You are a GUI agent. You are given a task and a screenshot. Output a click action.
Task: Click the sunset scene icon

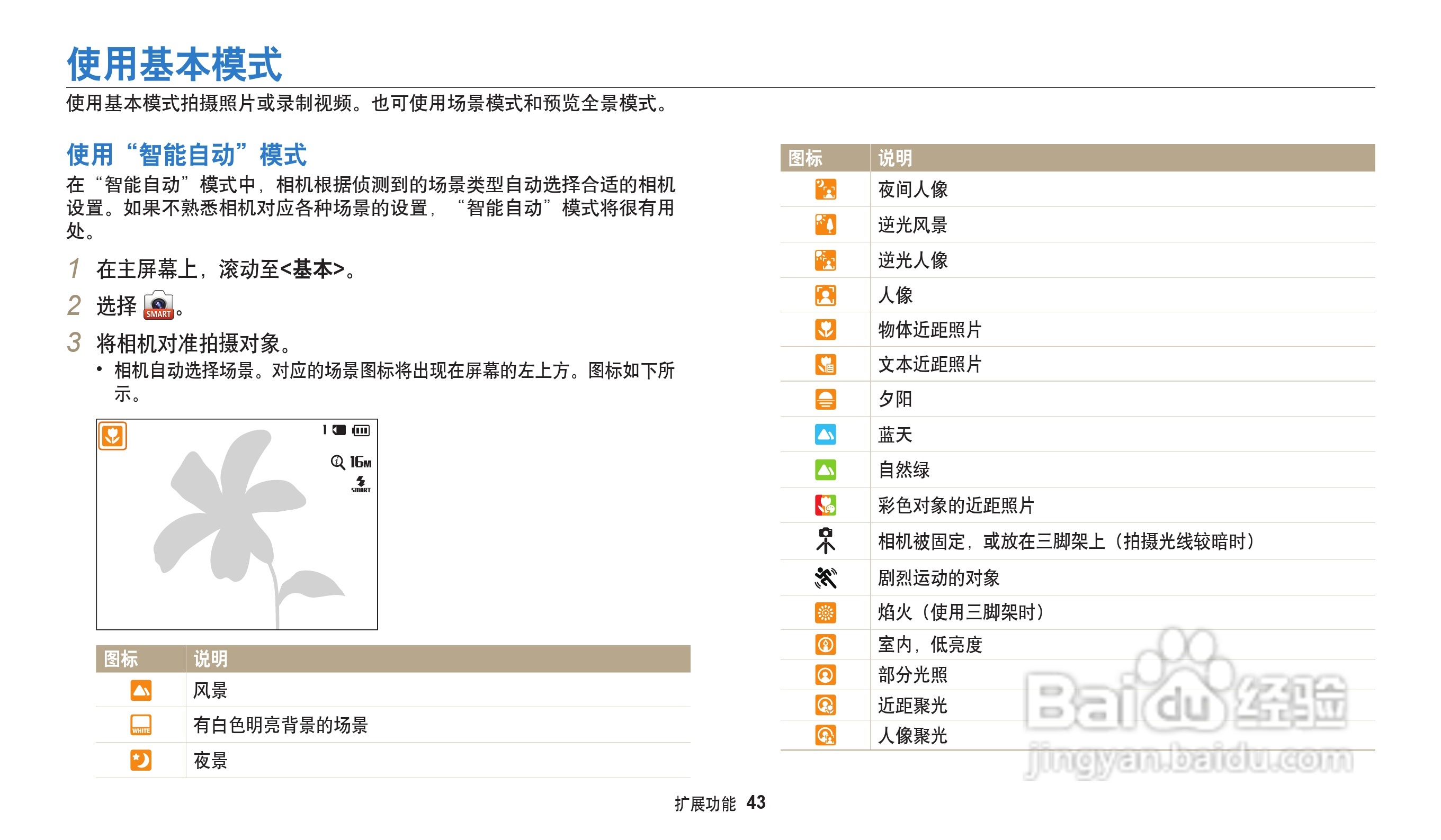(827, 400)
